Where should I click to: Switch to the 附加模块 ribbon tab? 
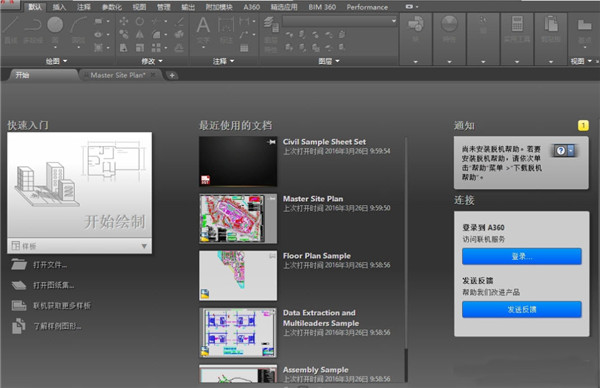point(219,7)
